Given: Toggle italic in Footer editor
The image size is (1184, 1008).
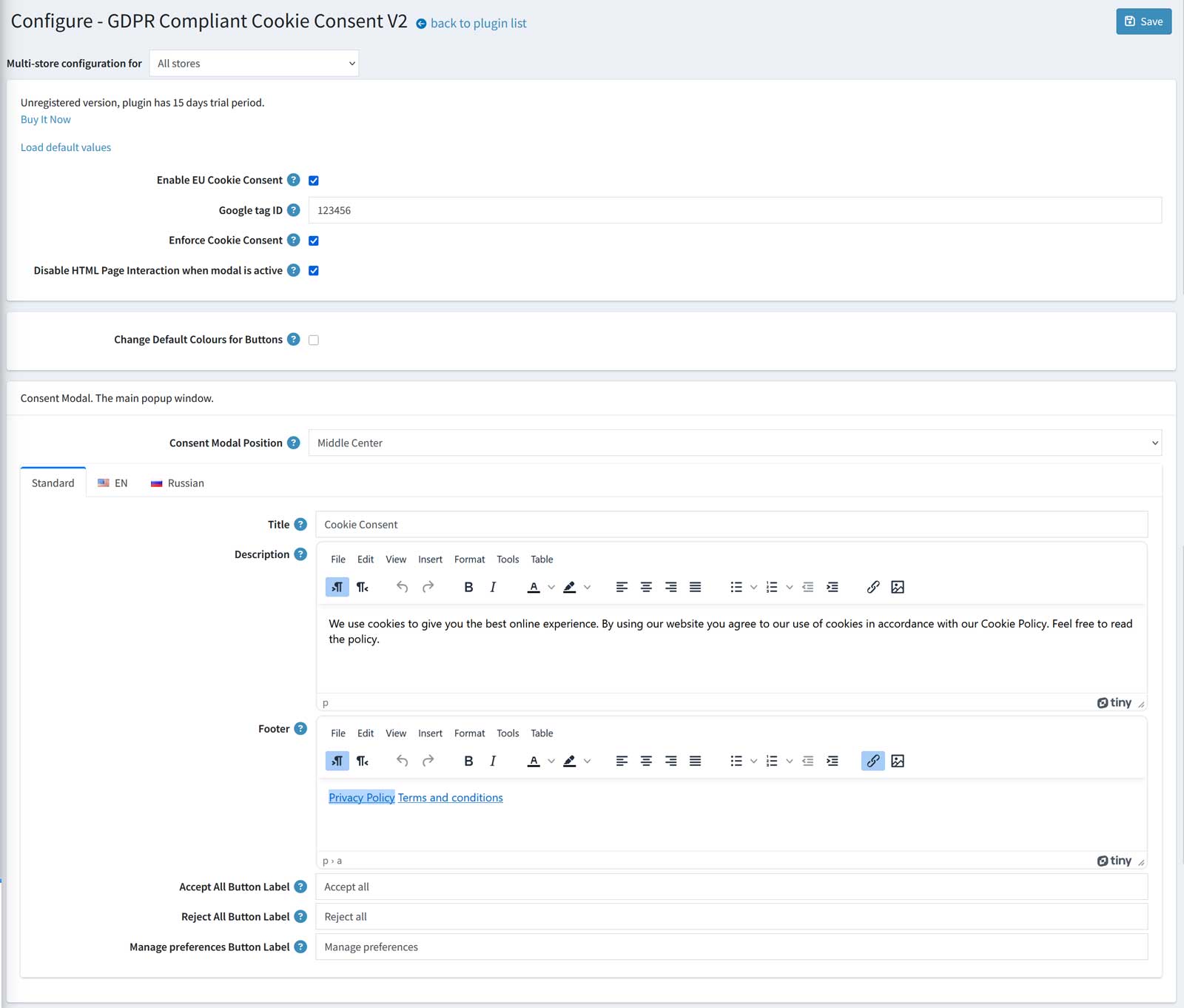Looking at the screenshot, I should (493, 761).
